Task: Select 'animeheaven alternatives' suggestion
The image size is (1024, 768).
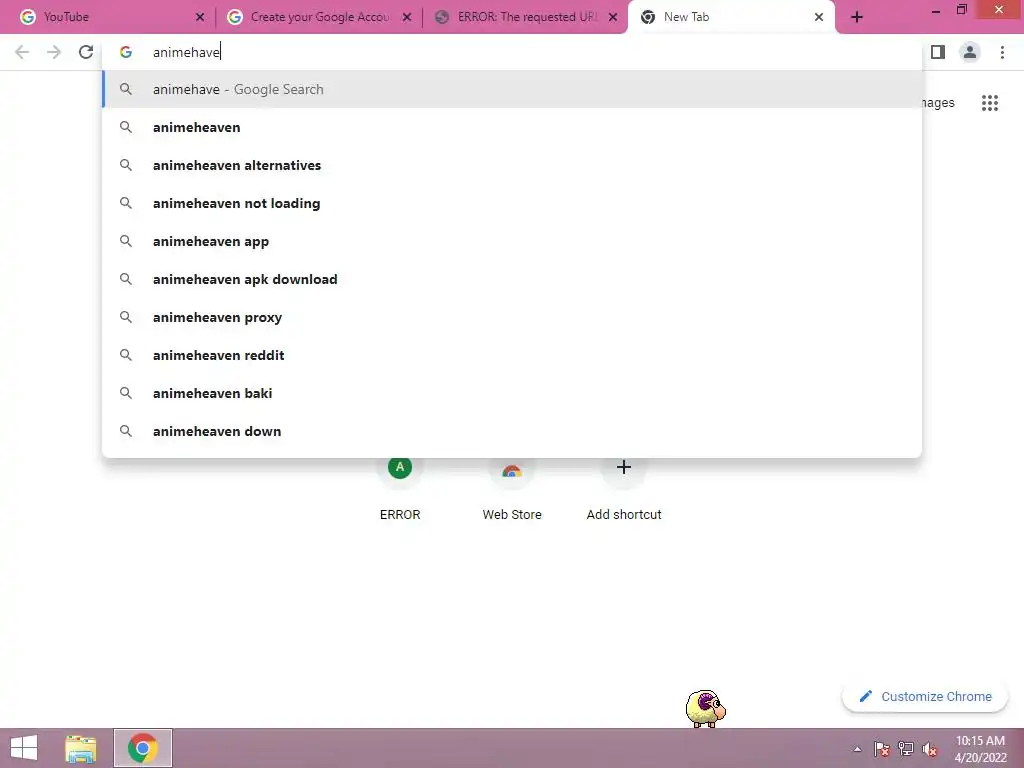Action: (x=512, y=165)
